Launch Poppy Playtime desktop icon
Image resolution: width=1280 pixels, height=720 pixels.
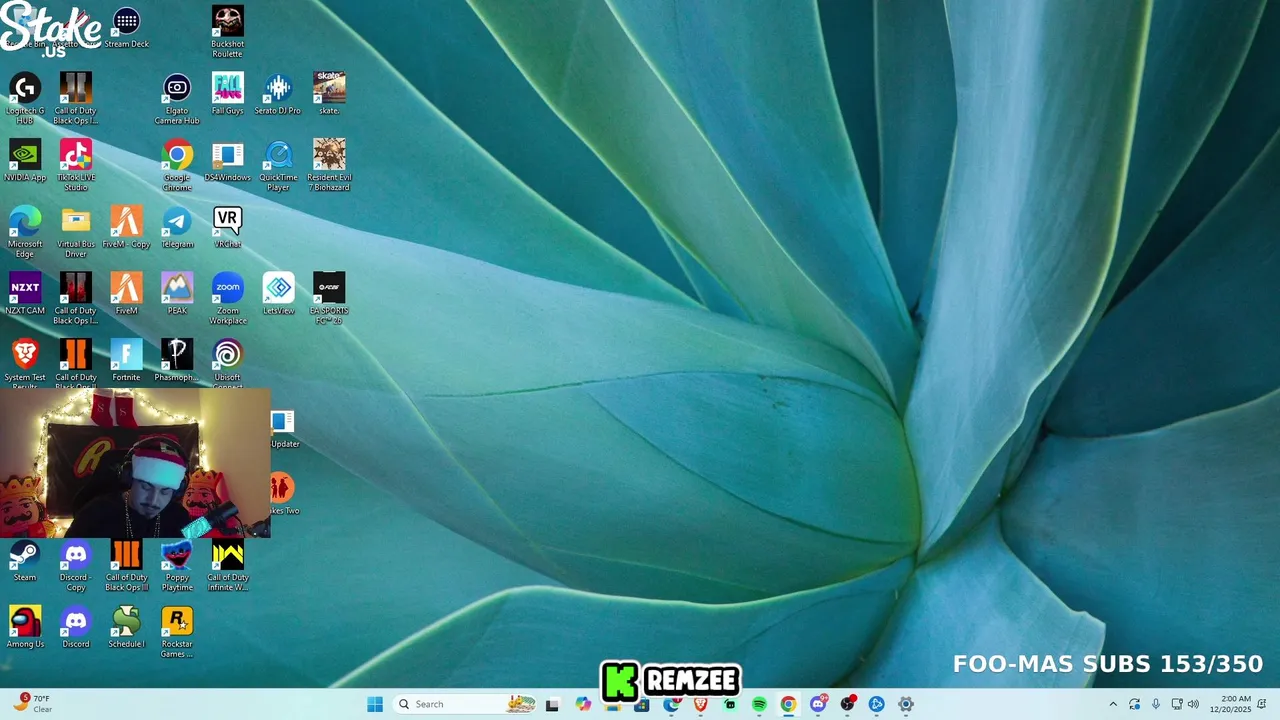point(177,566)
